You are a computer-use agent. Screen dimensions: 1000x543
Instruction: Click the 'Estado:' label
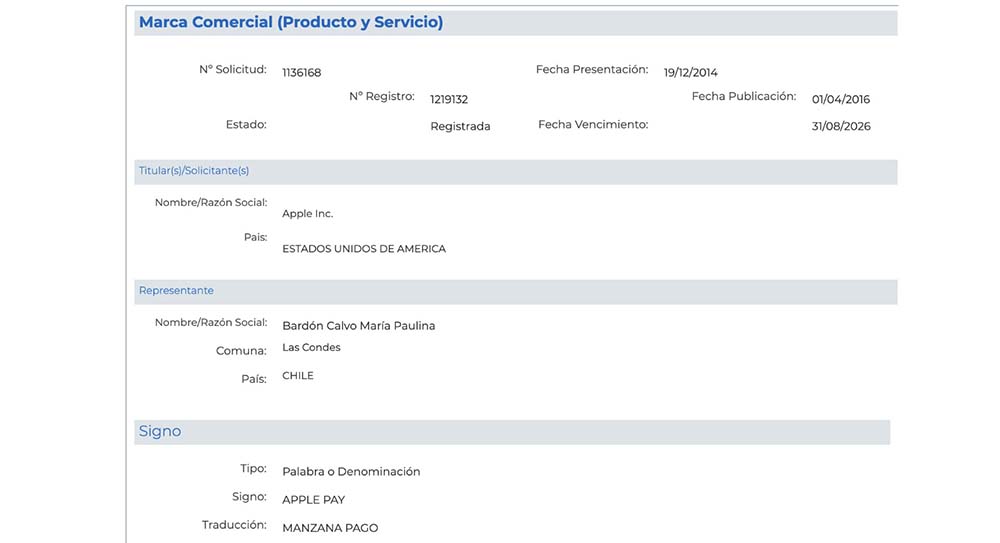246,124
